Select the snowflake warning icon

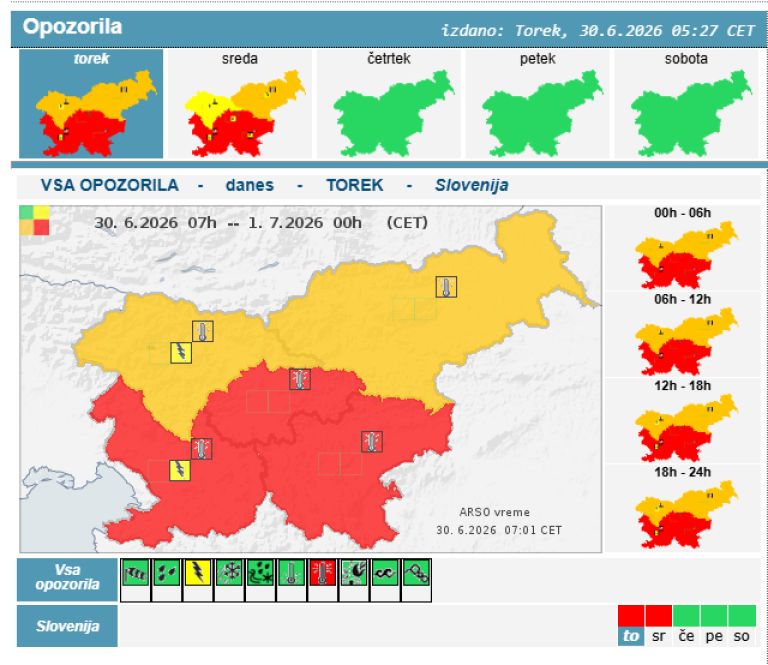(229, 572)
